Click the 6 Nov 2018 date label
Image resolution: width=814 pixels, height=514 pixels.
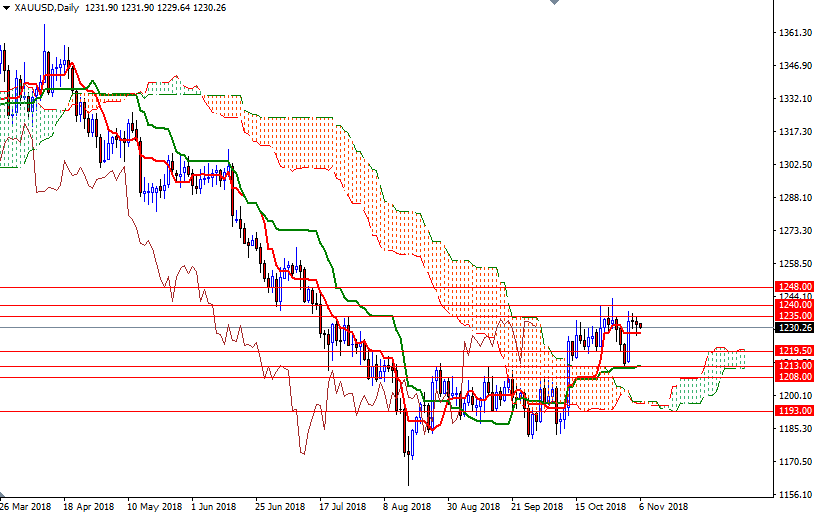click(x=664, y=506)
